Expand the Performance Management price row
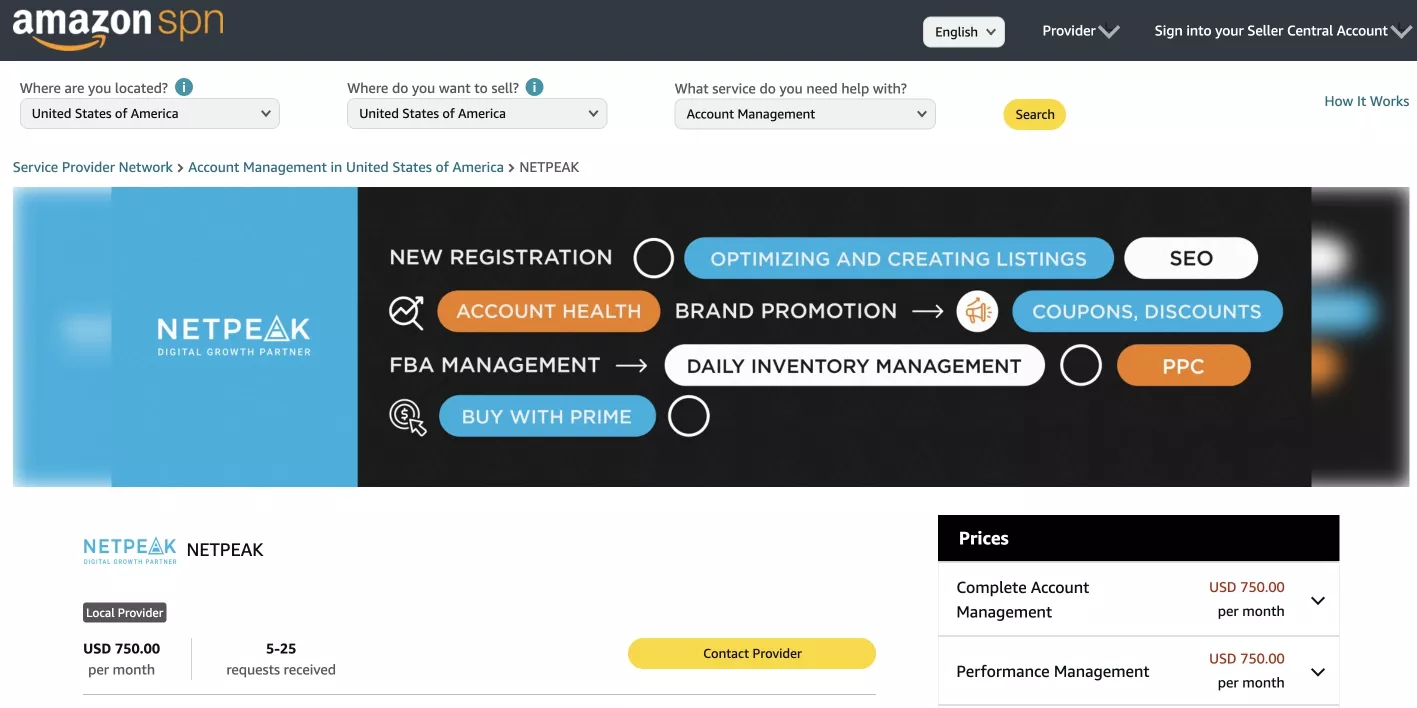The height and width of the screenshot is (708, 1417). (1138, 671)
